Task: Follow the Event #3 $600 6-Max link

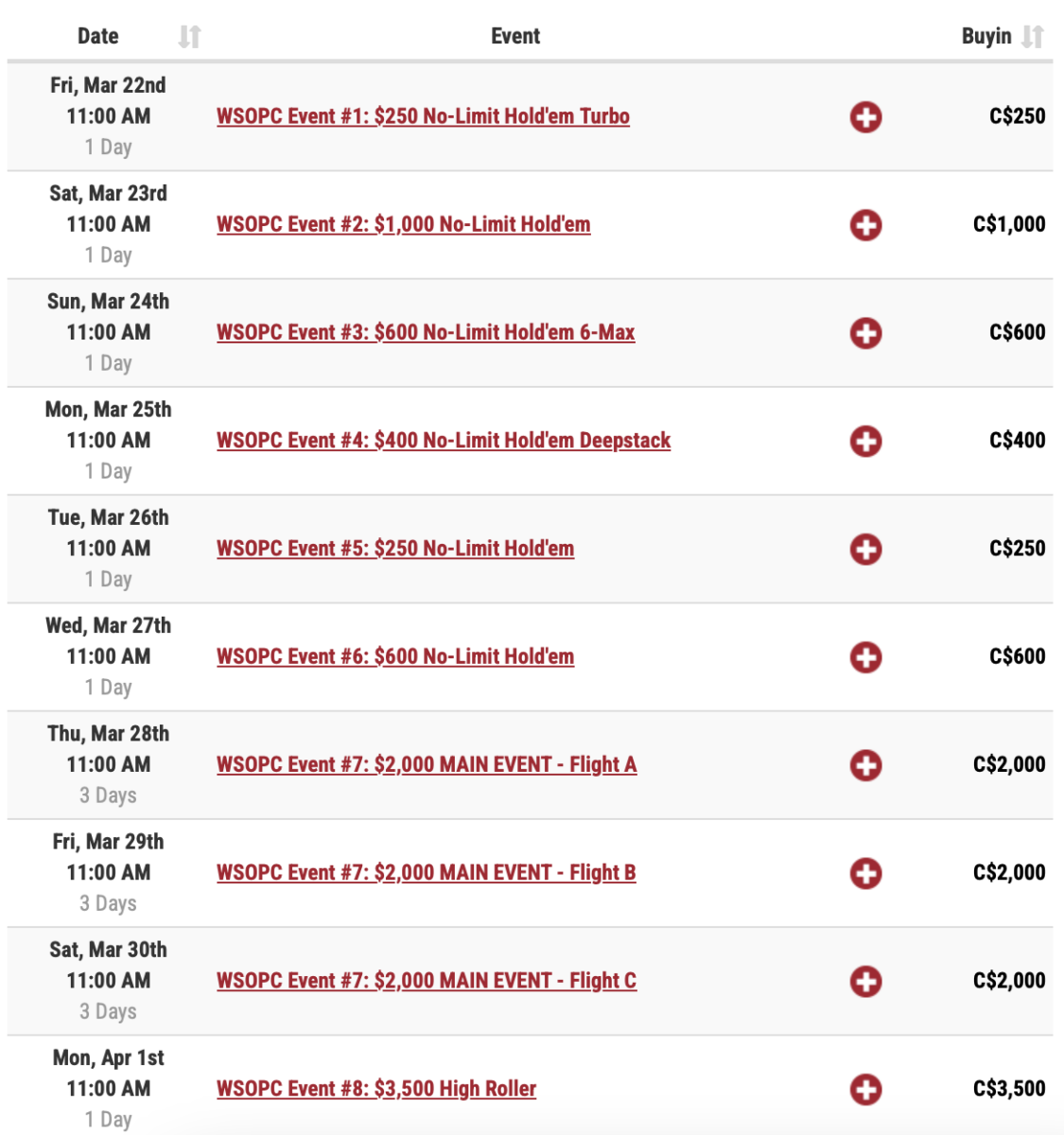Action: click(x=426, y=332)
